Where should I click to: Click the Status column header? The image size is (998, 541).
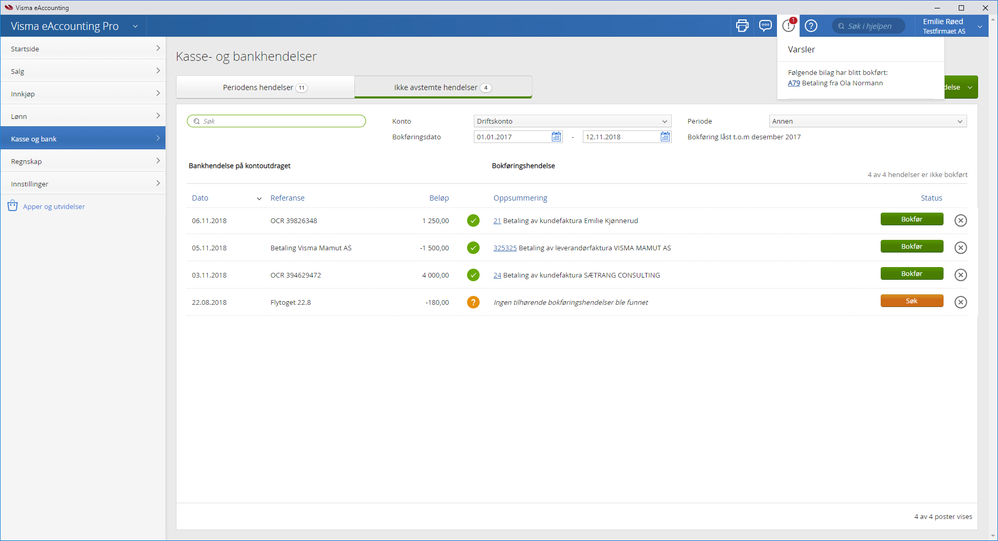point(931,198)
